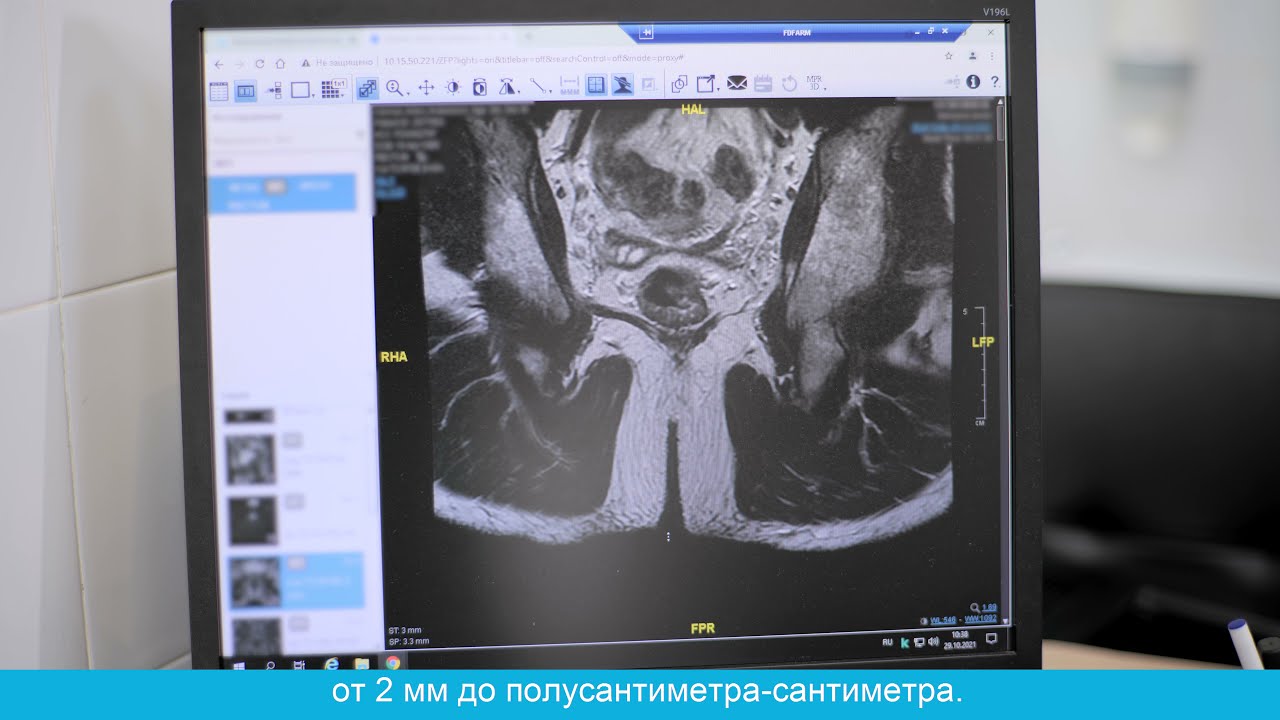1280x720 pixels.
Task: Open the screen layout rectangle dropdown
Action: 302,90
